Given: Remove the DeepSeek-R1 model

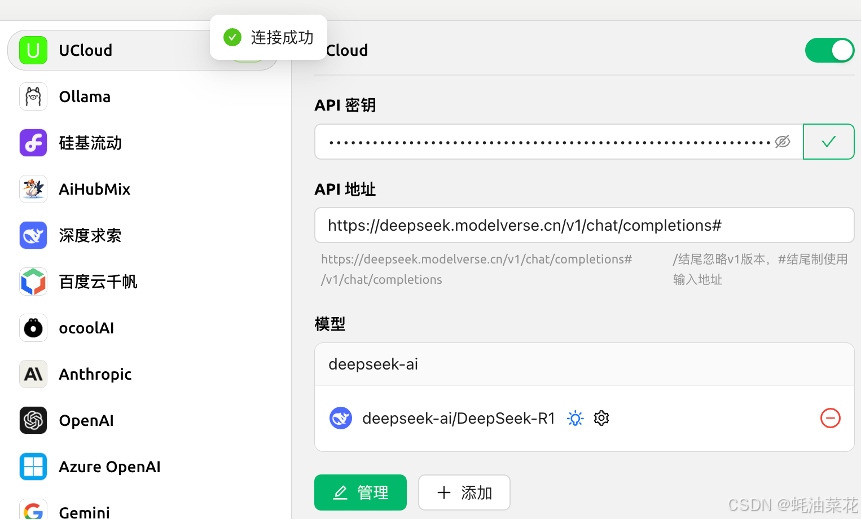Looking at the screenshot, I should [830, 418].
